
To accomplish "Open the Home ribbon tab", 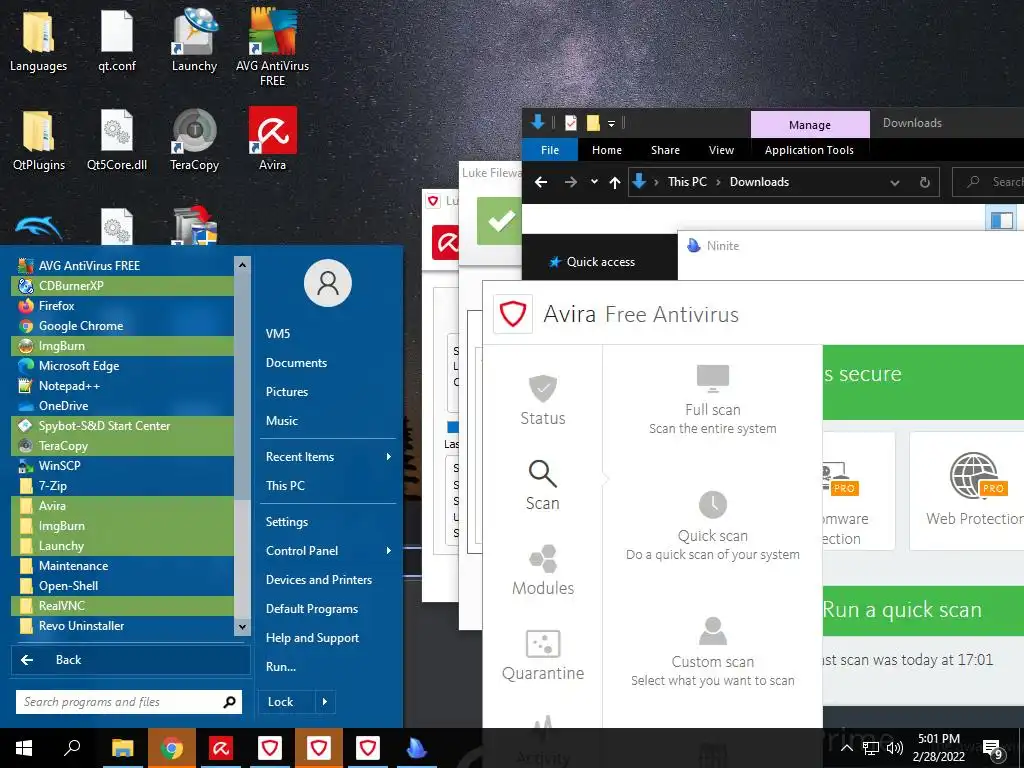I will [x=607, y=150].
